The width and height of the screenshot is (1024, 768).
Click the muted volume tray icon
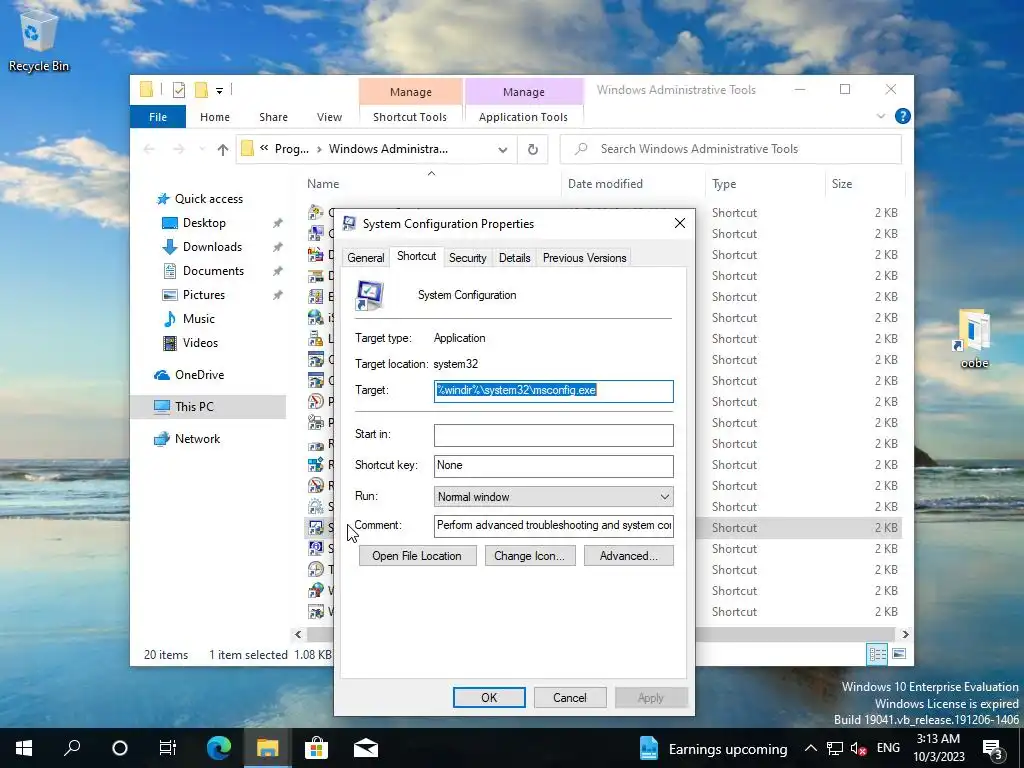click(x=858, y=748)
